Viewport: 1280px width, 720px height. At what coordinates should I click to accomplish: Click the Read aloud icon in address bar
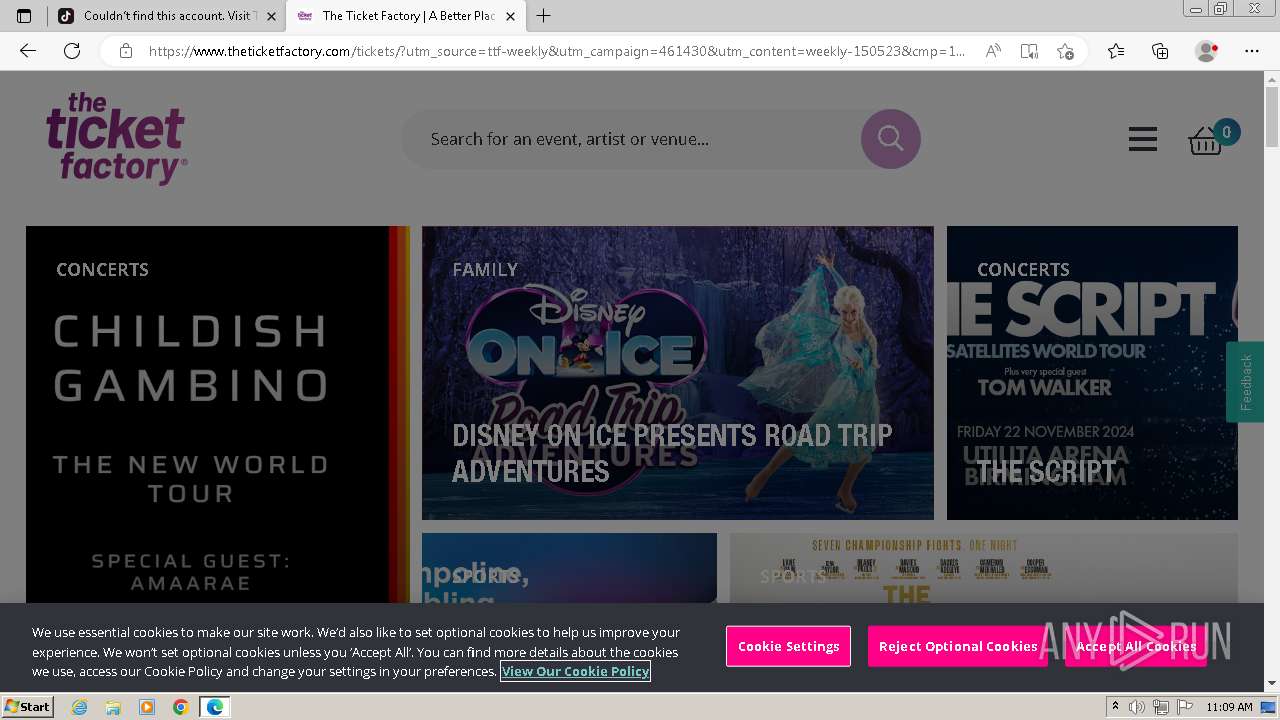[993, 51]
